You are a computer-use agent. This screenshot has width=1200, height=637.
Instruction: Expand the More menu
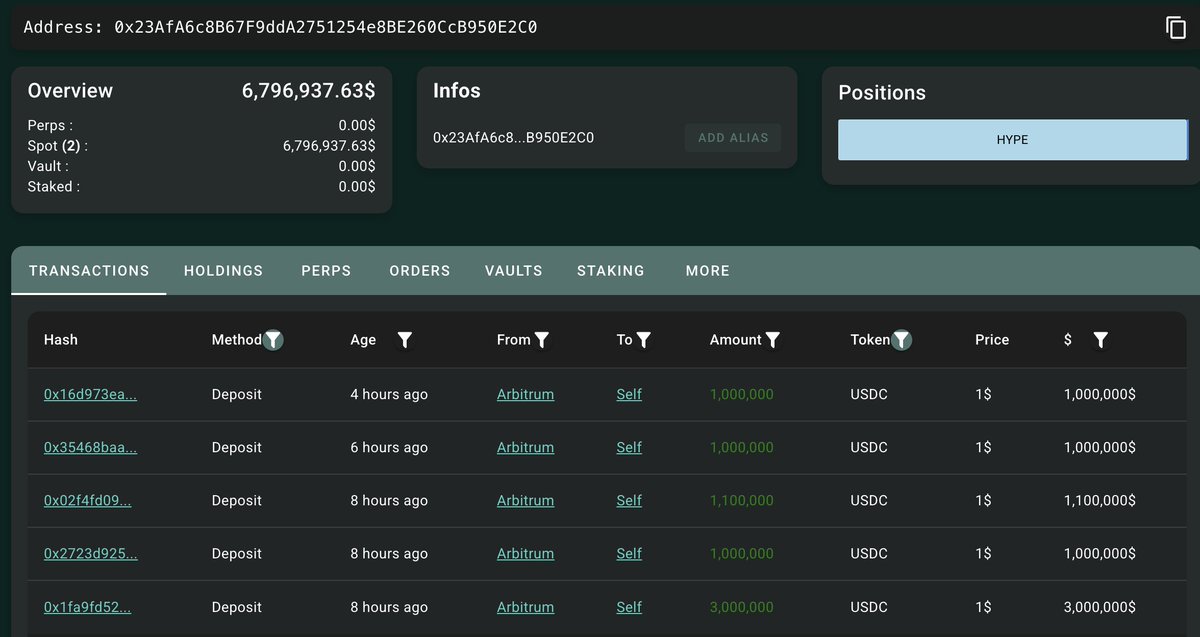click(707, 271)
